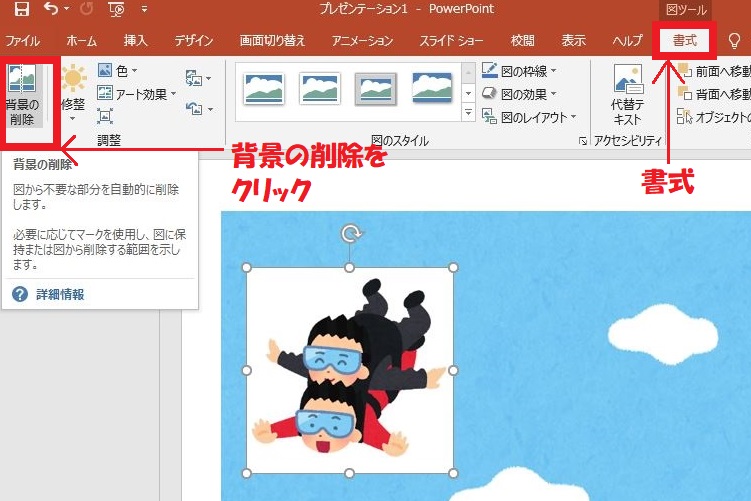
Task: Expand the full picture styles gallery
Action: point(468,113)
